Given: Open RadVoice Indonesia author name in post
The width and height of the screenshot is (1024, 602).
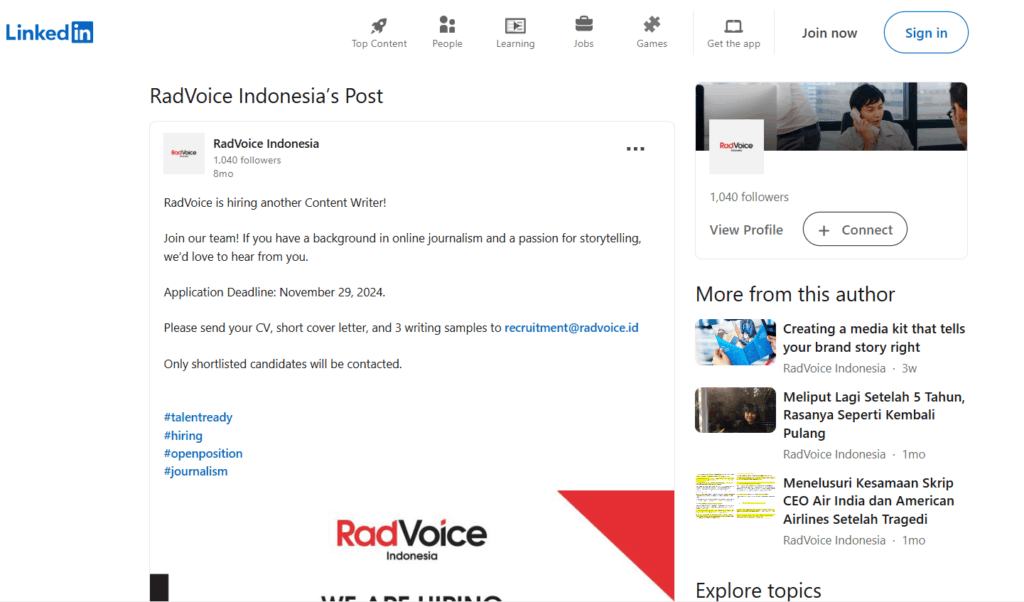Looking at the screenshot, I should click(x=266, y=144).
